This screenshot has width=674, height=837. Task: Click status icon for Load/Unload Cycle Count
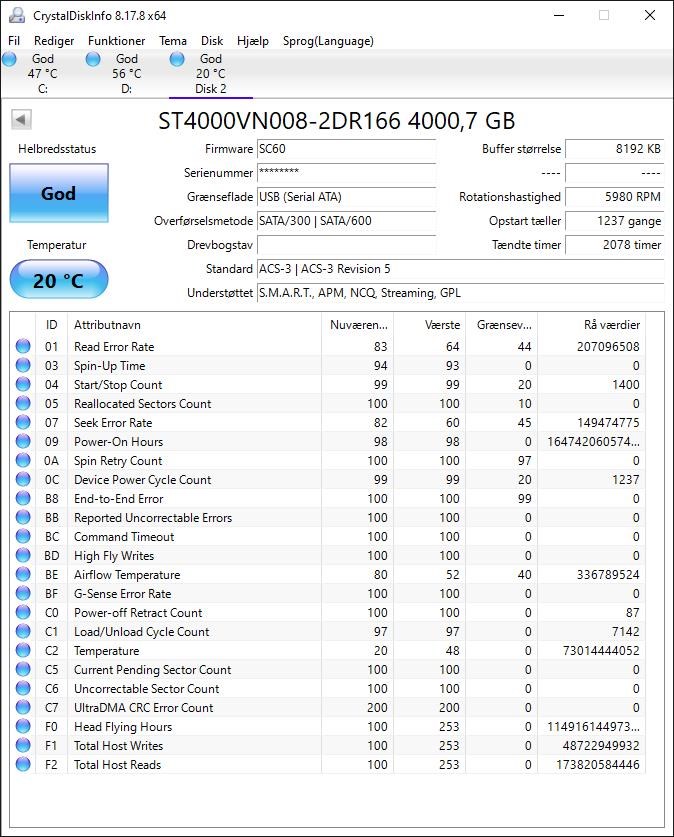pos(23,631)
